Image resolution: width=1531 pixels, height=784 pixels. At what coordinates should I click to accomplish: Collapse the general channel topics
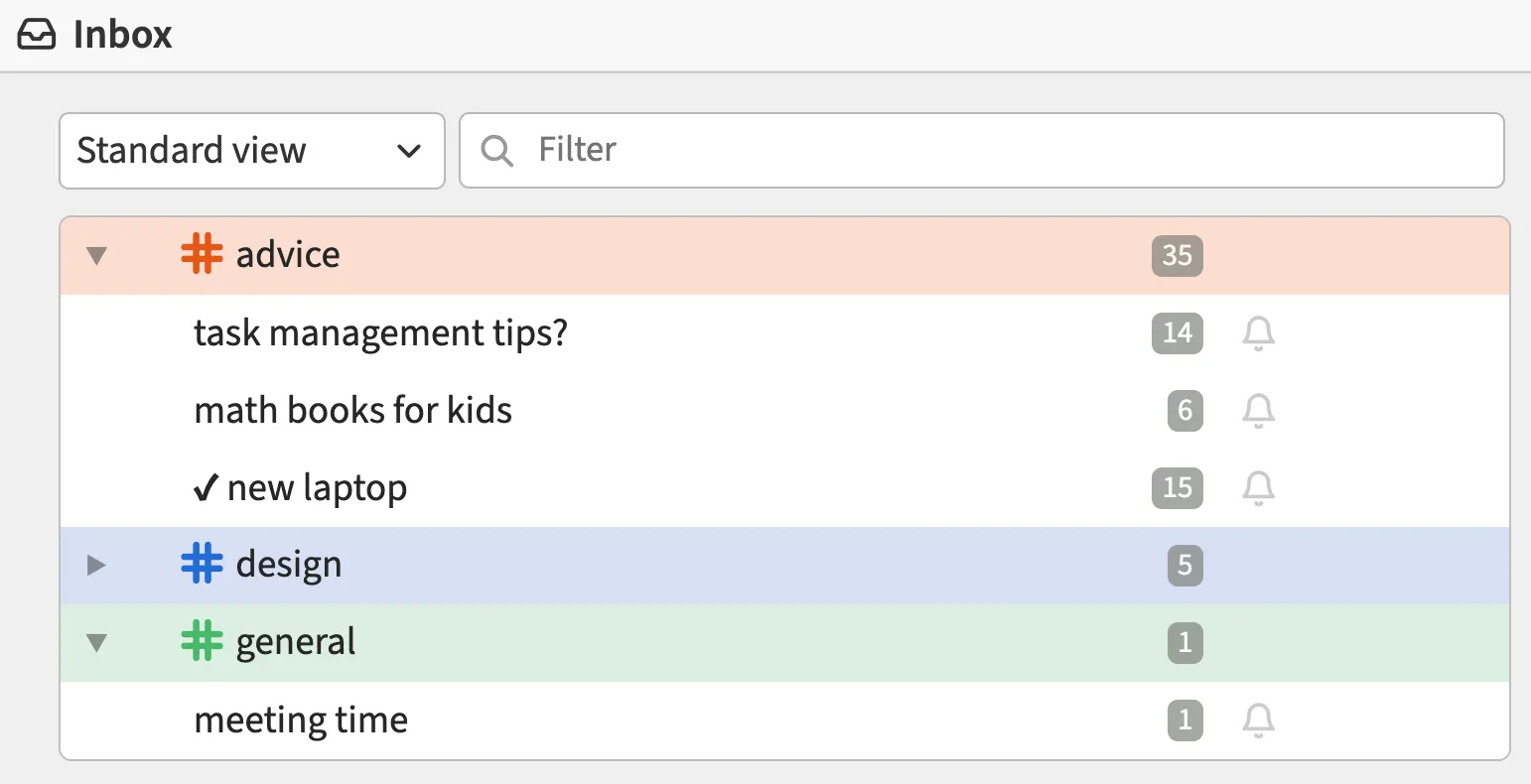point(96,643)
